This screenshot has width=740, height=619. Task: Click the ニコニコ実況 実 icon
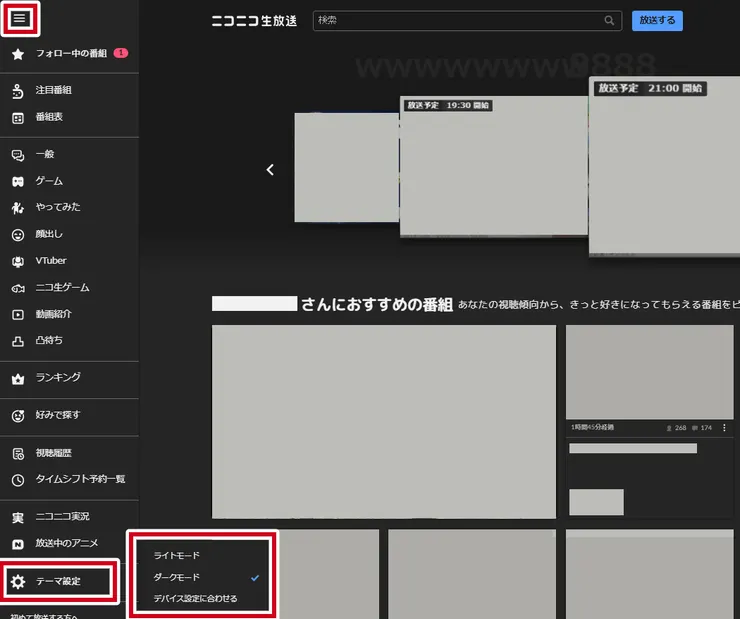pos(18,518)
